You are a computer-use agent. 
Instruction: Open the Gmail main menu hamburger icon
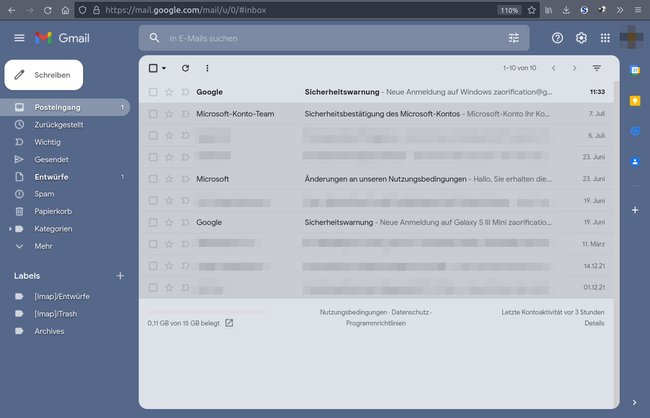point(19,38)
